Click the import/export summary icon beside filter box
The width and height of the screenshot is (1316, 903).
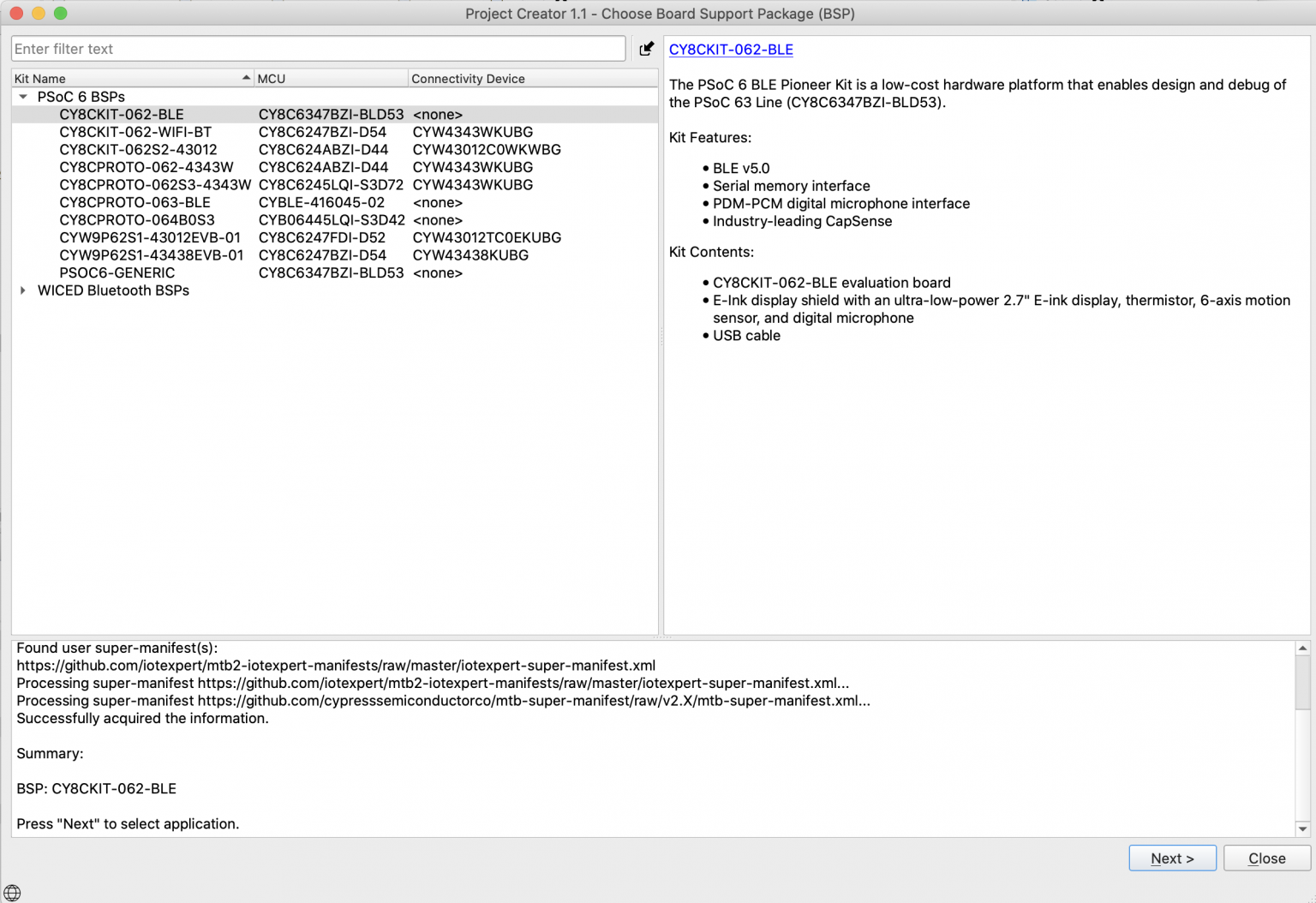tap(647, 48)
